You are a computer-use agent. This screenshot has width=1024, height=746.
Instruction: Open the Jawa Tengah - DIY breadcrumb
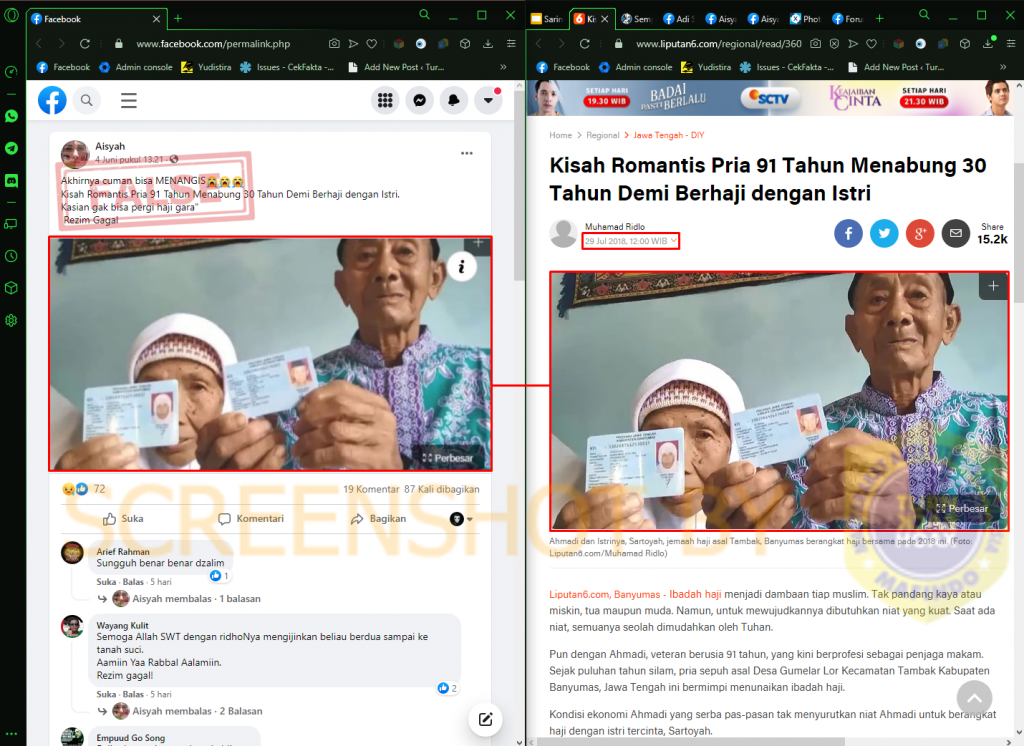[x=669, y=135]
